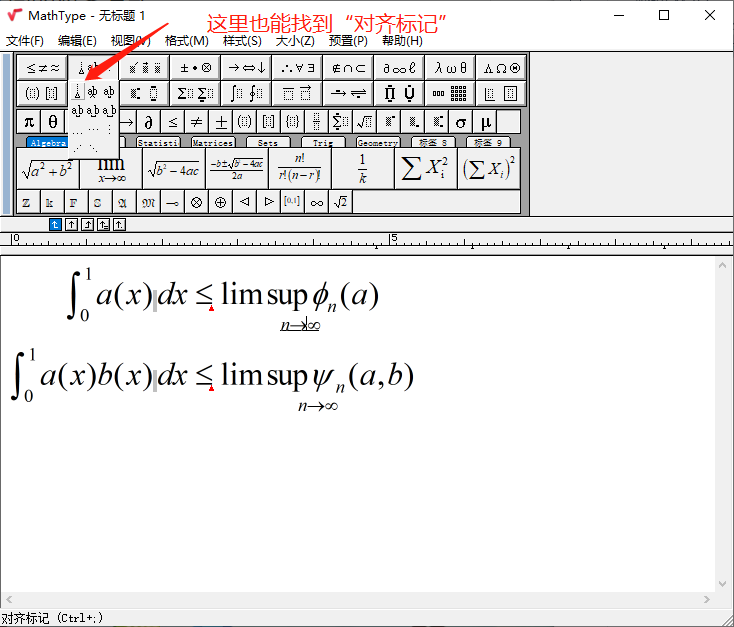Insert the quadratic formula expression
This screenshot has width=734, height=627.
237,169
